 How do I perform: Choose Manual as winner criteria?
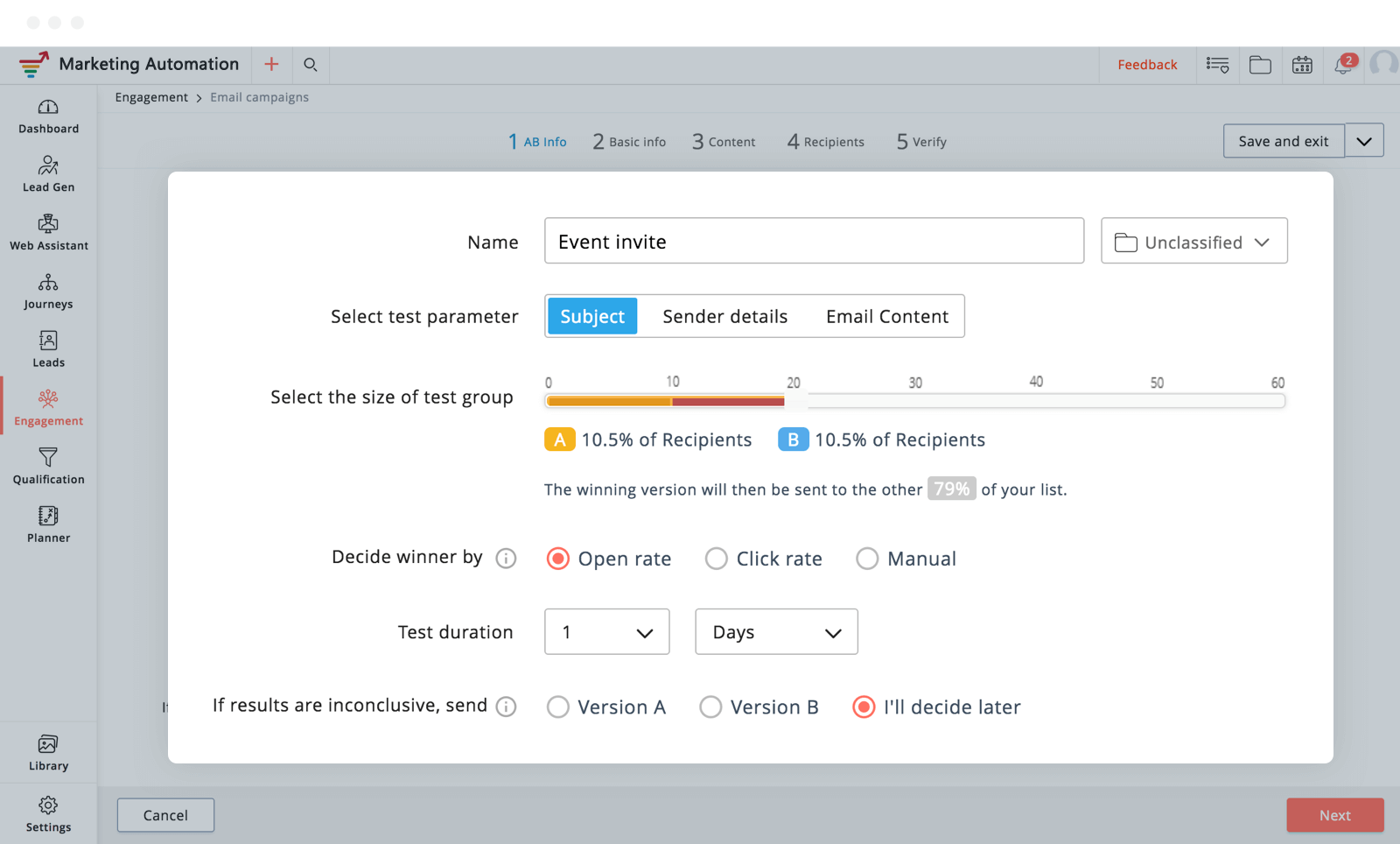point(867,559)
